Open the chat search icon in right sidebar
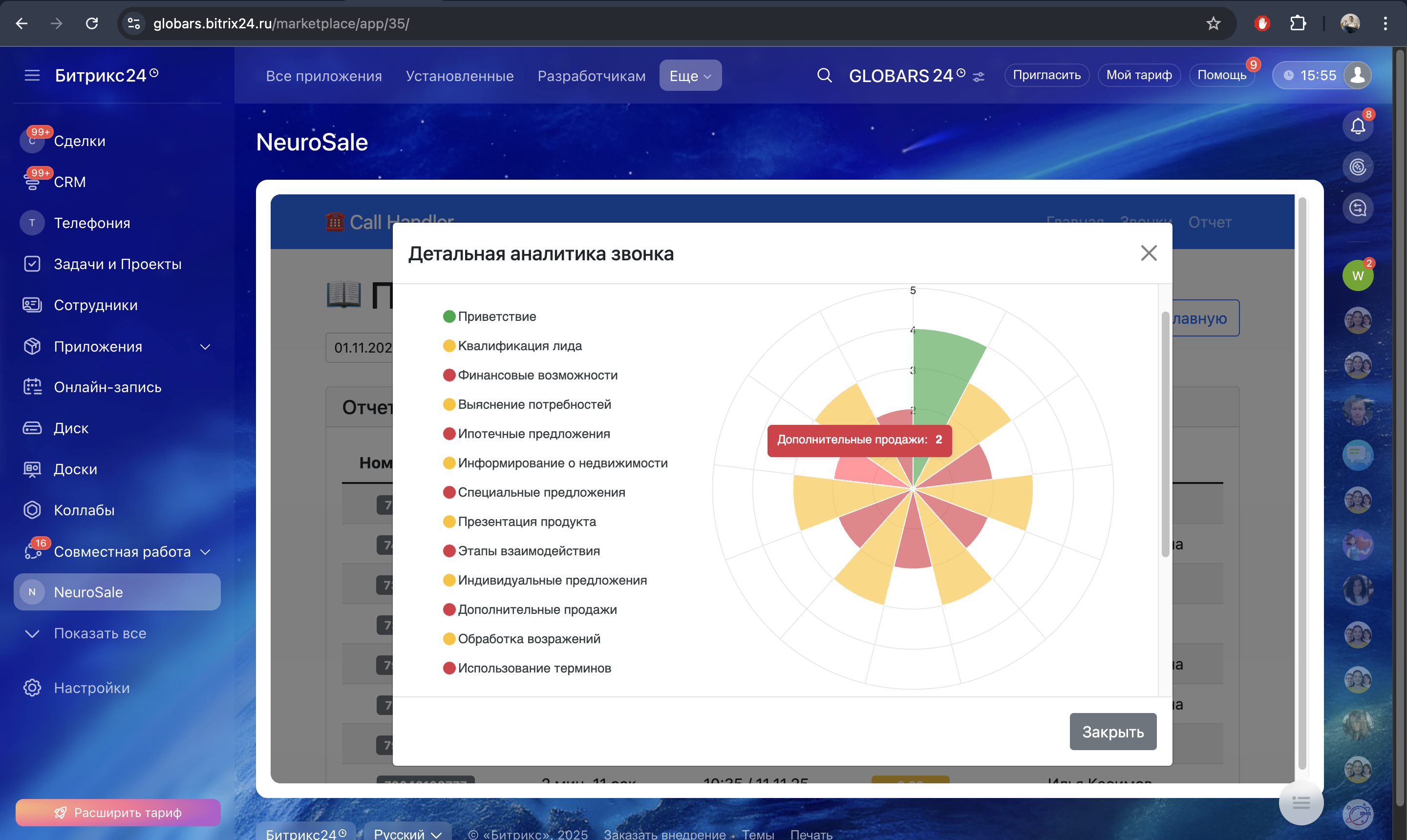Image resolution: width=1407 pixels, height=840 pixels. (x=1357, y=208)
